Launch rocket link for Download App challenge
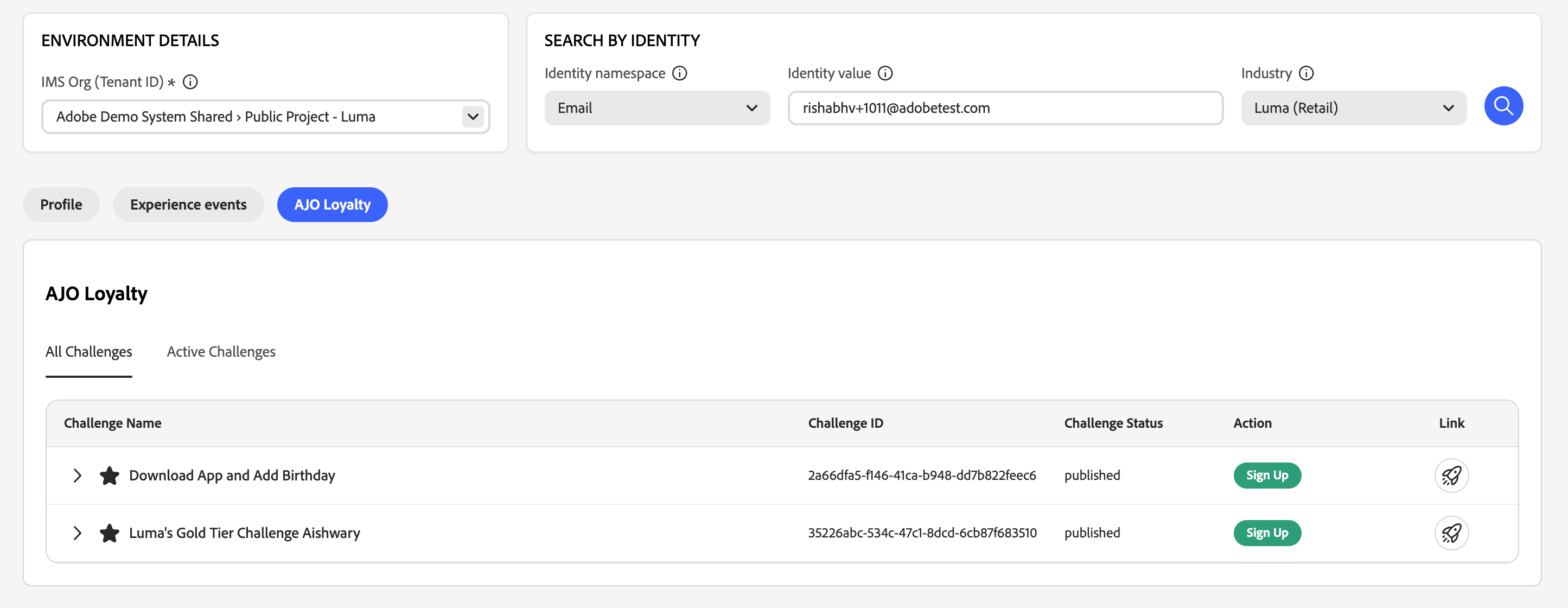Viewport: 1568px width, 608px height. [1451, 475]
